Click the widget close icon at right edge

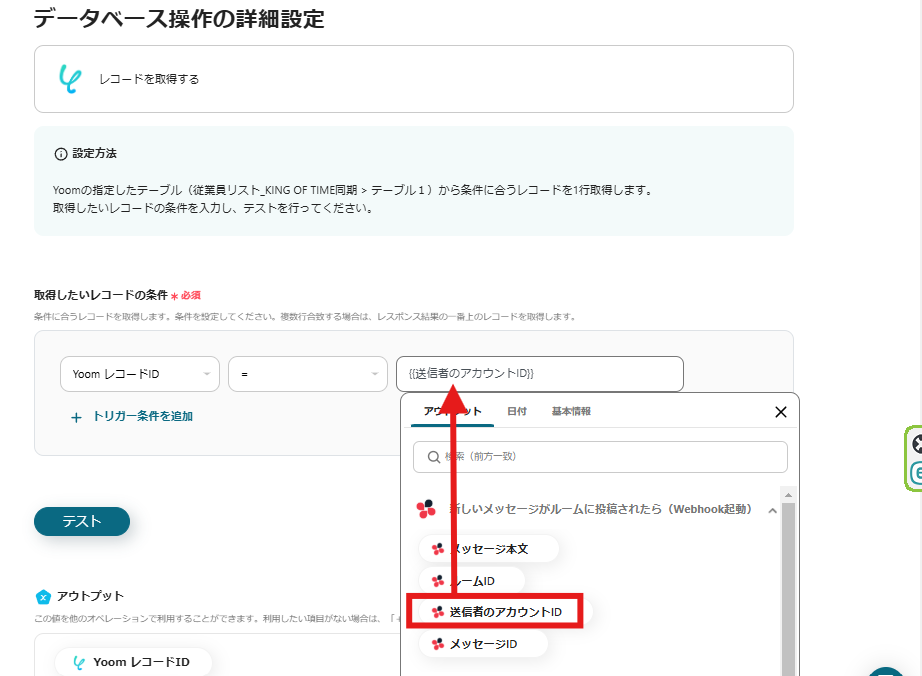coord(917,444)
